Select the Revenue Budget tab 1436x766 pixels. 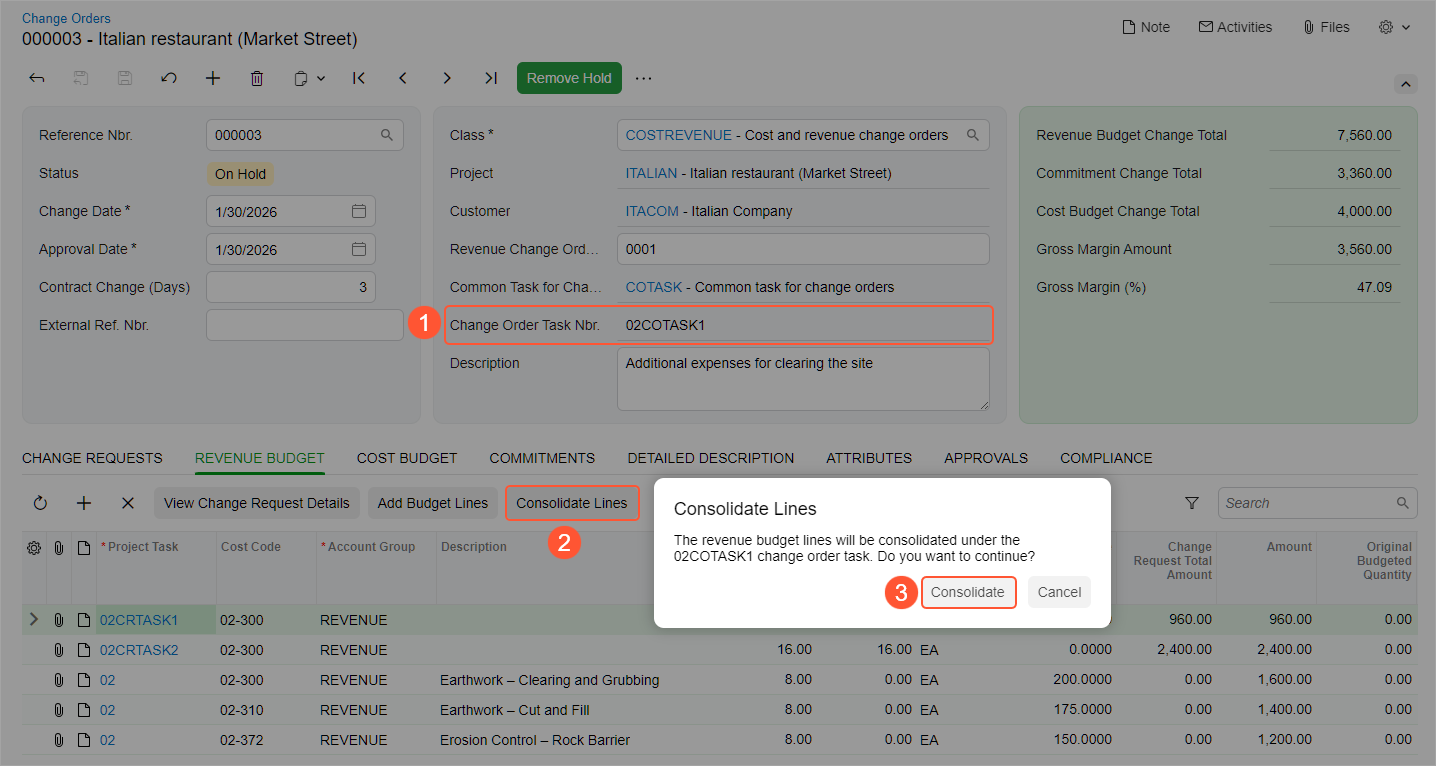coord(260,458)
